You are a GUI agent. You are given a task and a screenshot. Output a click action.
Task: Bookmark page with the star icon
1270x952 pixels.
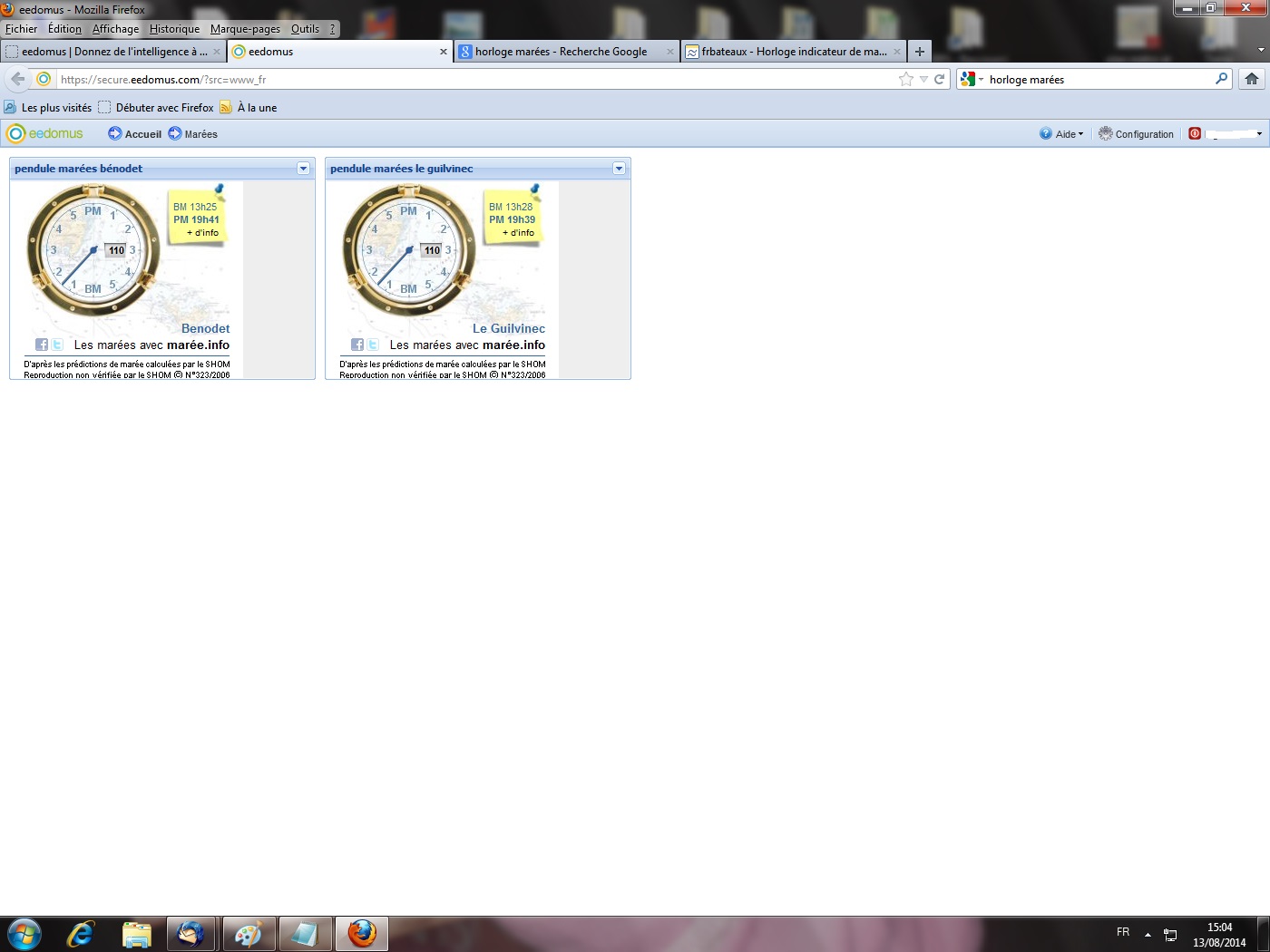click(905, 80)
